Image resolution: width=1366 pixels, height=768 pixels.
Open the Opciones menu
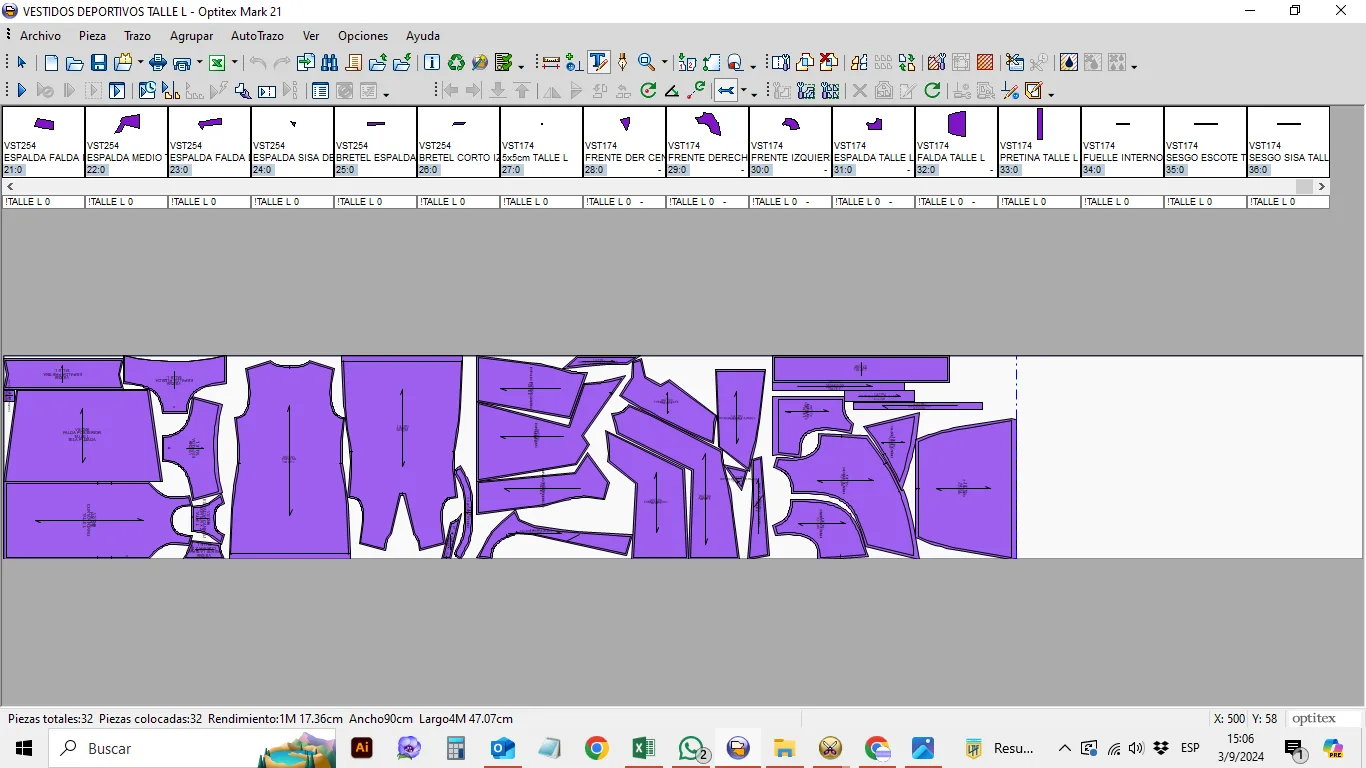[362, 36]
